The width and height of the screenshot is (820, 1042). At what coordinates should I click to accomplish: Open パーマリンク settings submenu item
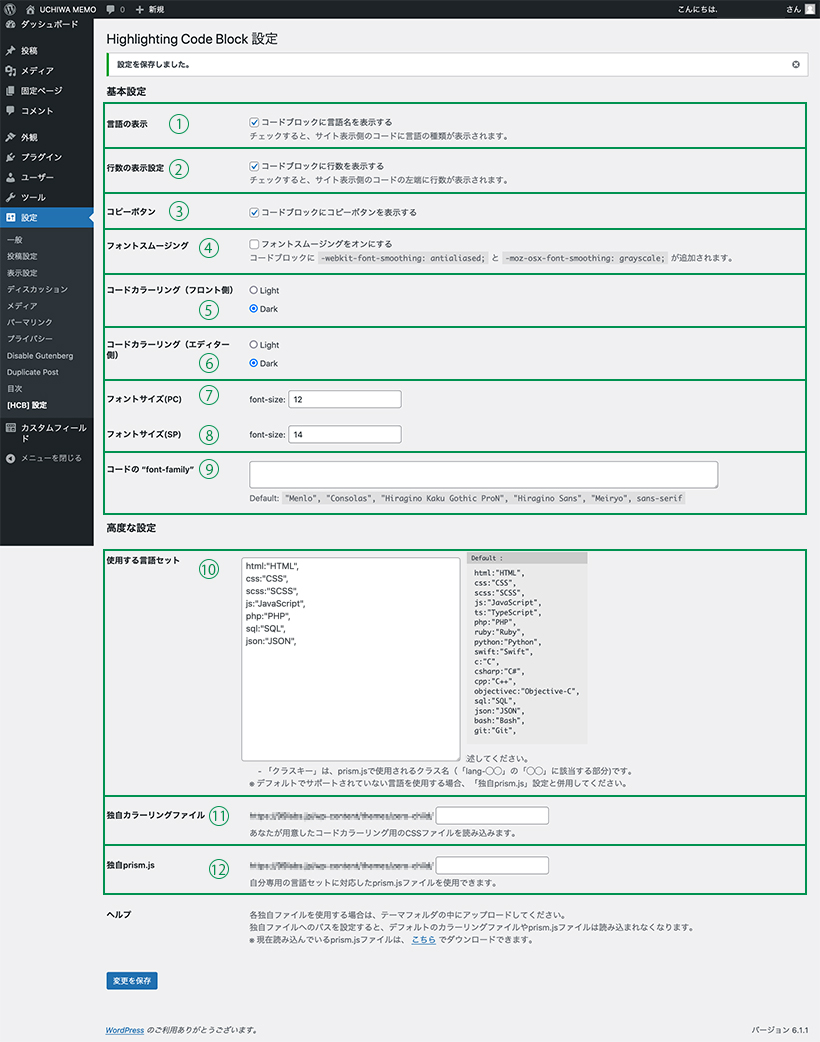tap(29, 322)
